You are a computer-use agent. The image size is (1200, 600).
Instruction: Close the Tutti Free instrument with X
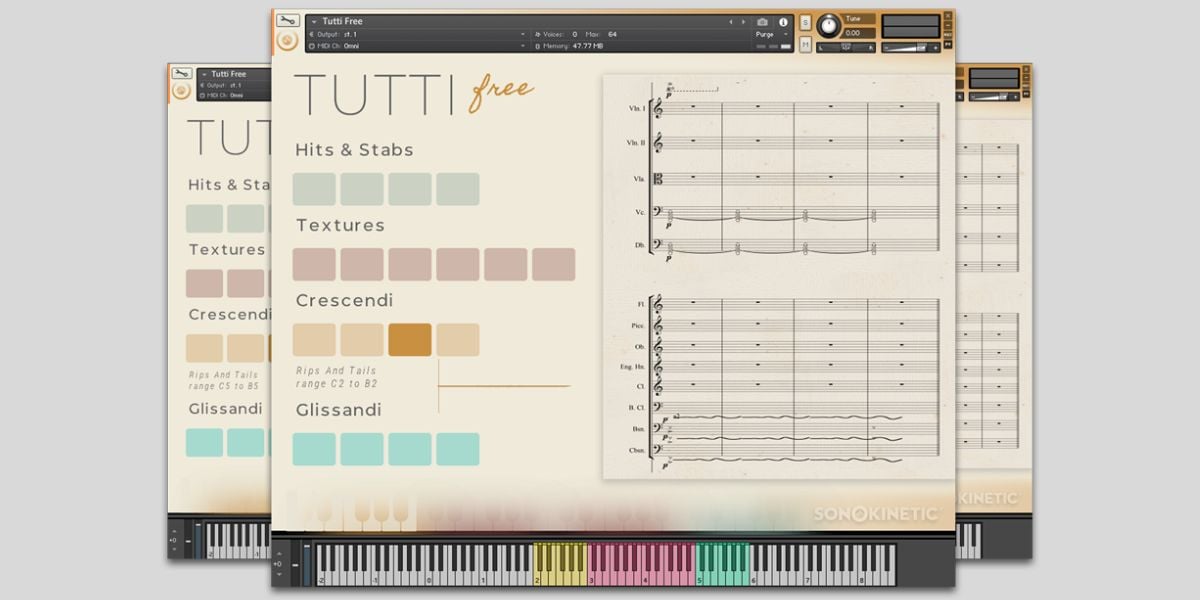(947, 15)
